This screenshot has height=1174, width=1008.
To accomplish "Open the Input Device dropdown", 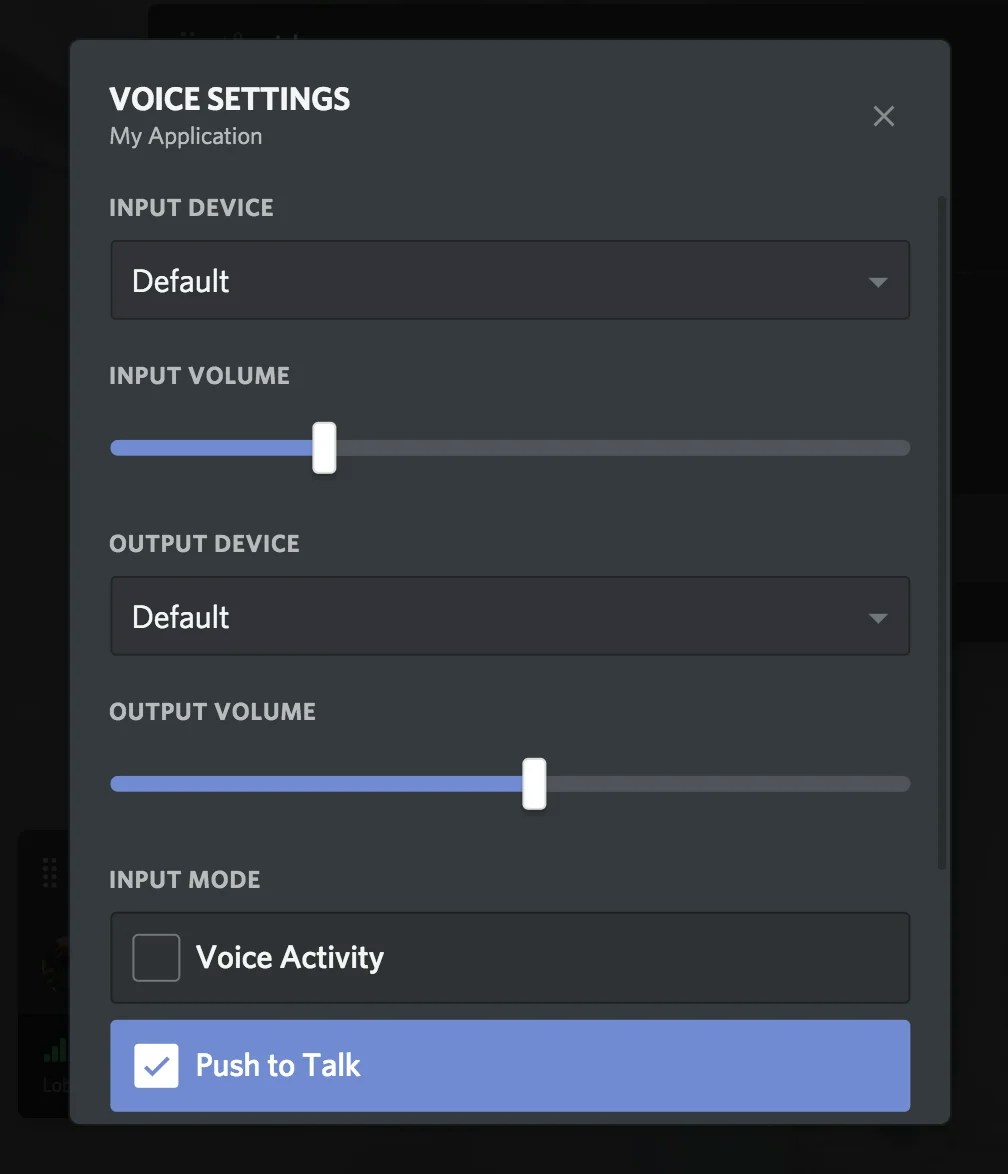I will tap(510, 280).
